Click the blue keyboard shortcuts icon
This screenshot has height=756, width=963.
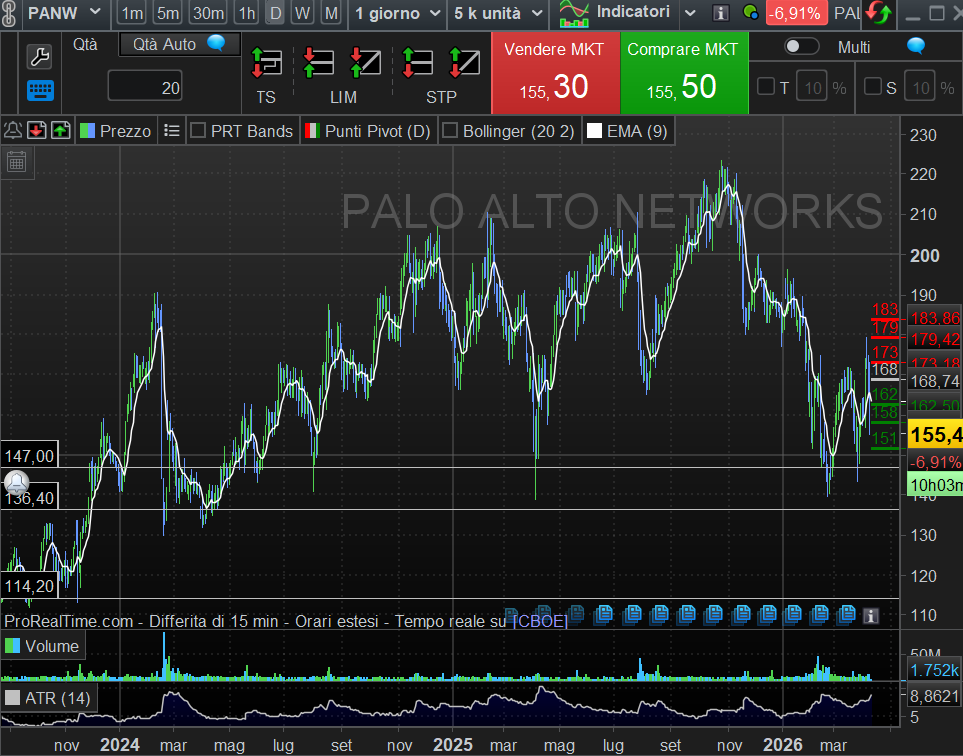(41, 91)
